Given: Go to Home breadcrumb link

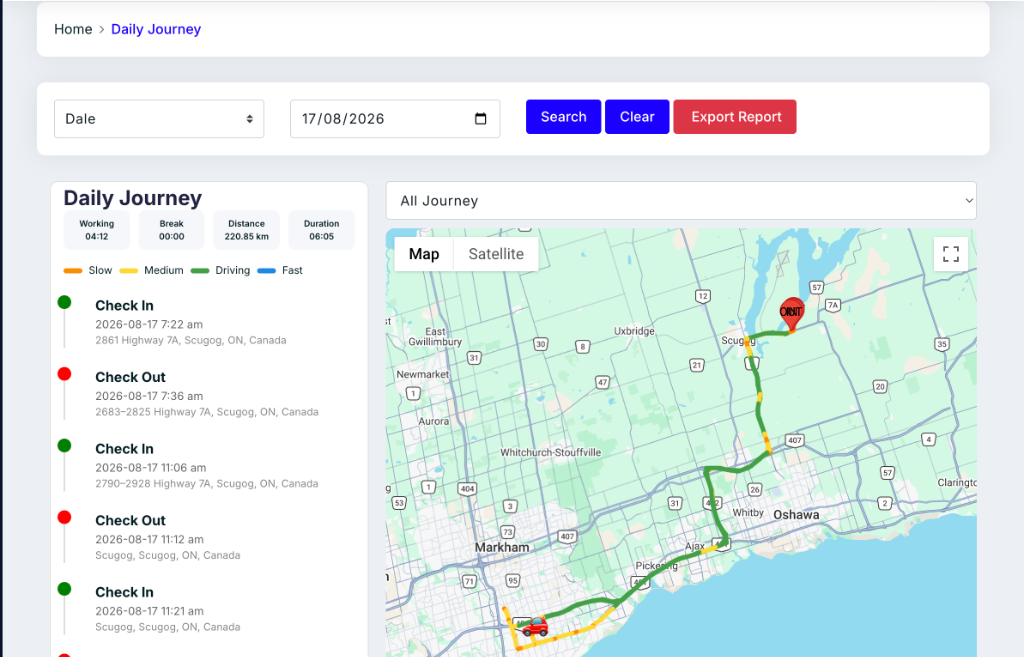Looking at the screenshot, I should pyautogui.click(x=73, y=29).
